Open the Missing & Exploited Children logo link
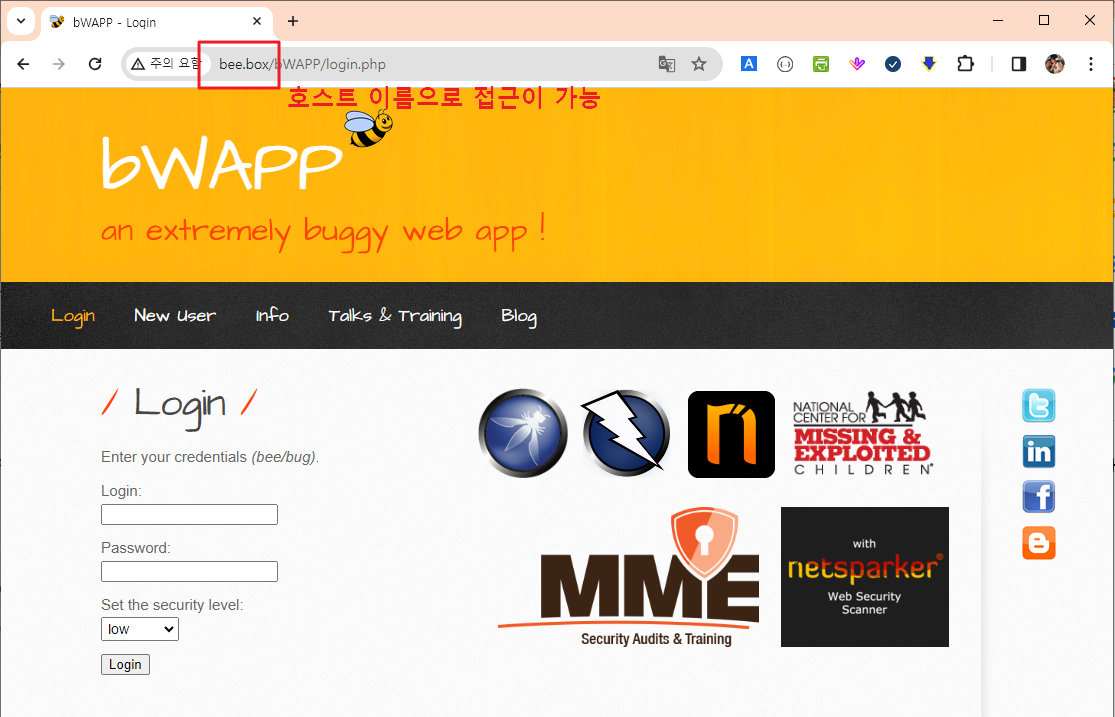The width and height of the screenshot is (1115, 717). click(863, 433)
